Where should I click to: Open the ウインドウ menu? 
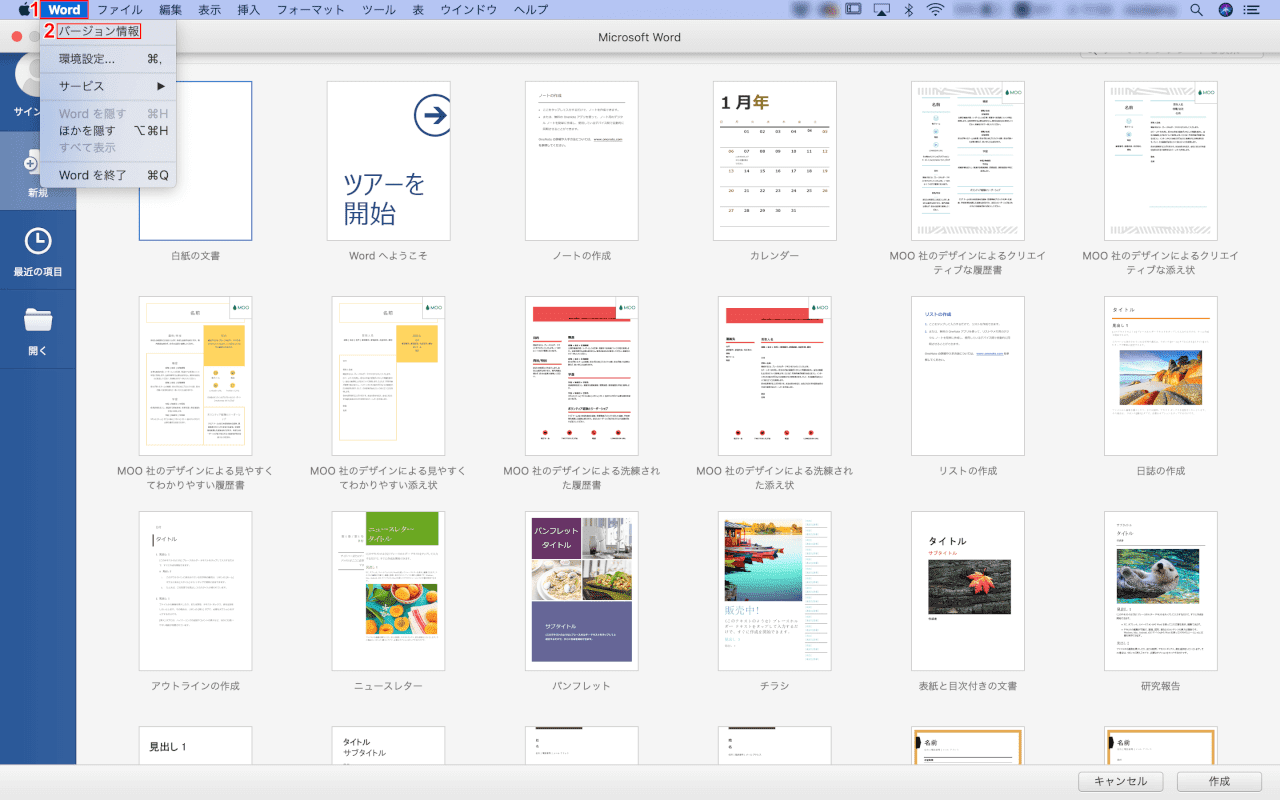coord(468,9)
